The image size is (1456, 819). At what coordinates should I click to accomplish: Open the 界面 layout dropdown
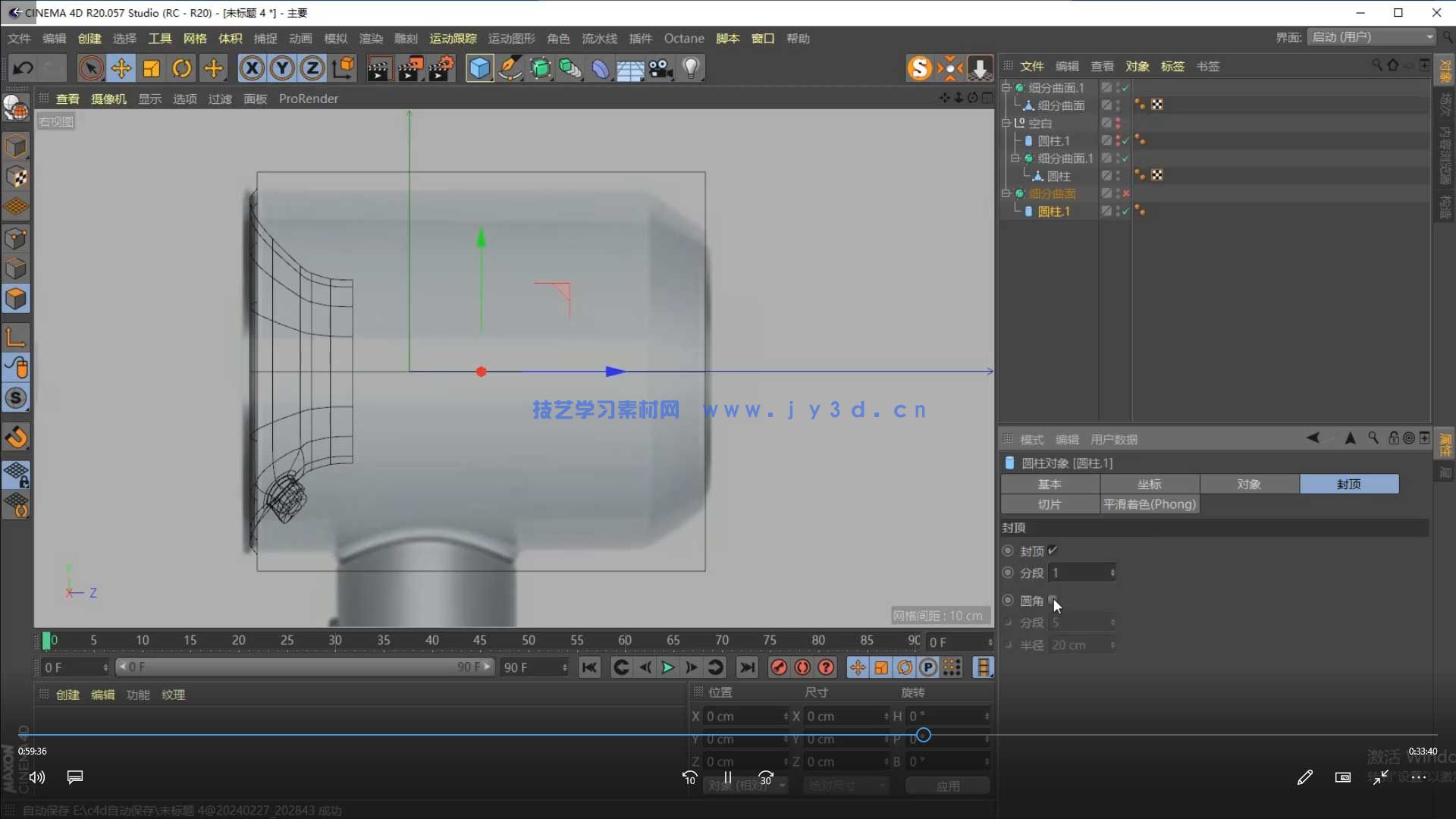pyautogui.click(x=1372, y=37)
